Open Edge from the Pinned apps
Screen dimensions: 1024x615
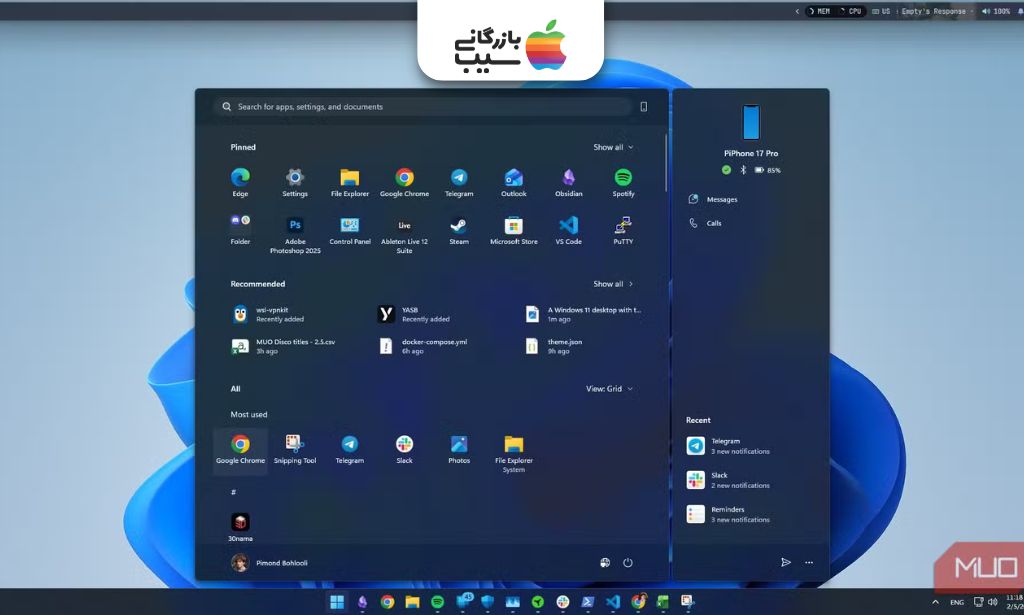tap(240, 182)
